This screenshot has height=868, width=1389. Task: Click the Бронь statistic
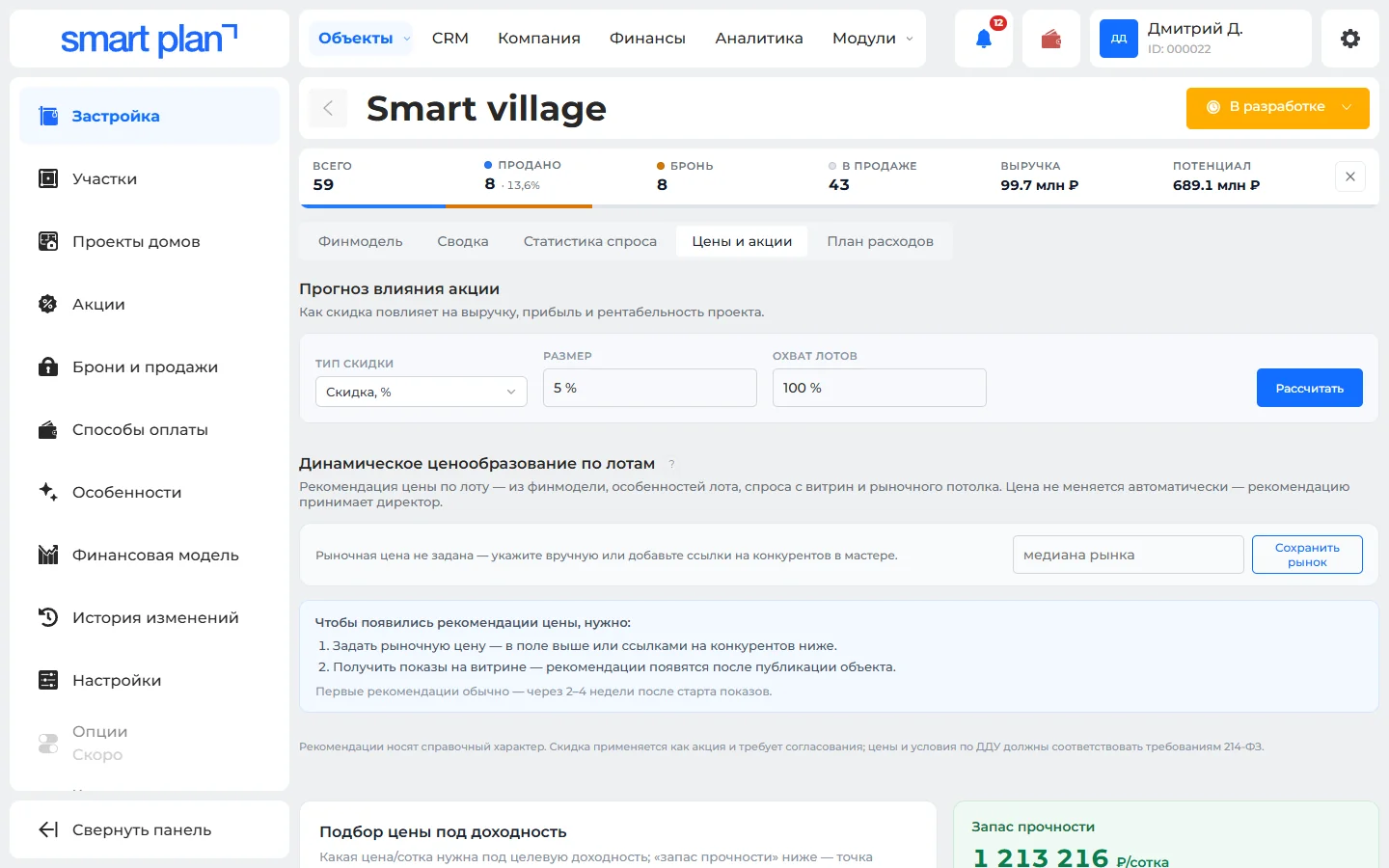(685, 176)
